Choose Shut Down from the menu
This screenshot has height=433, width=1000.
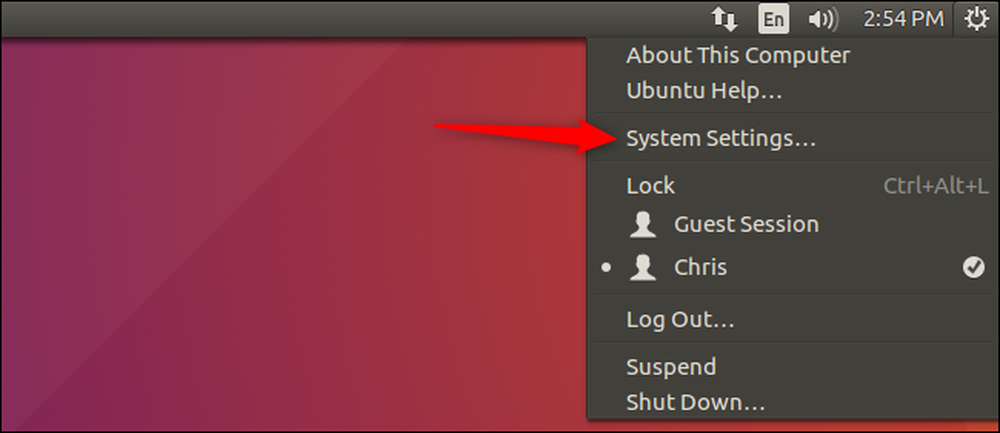695,402
